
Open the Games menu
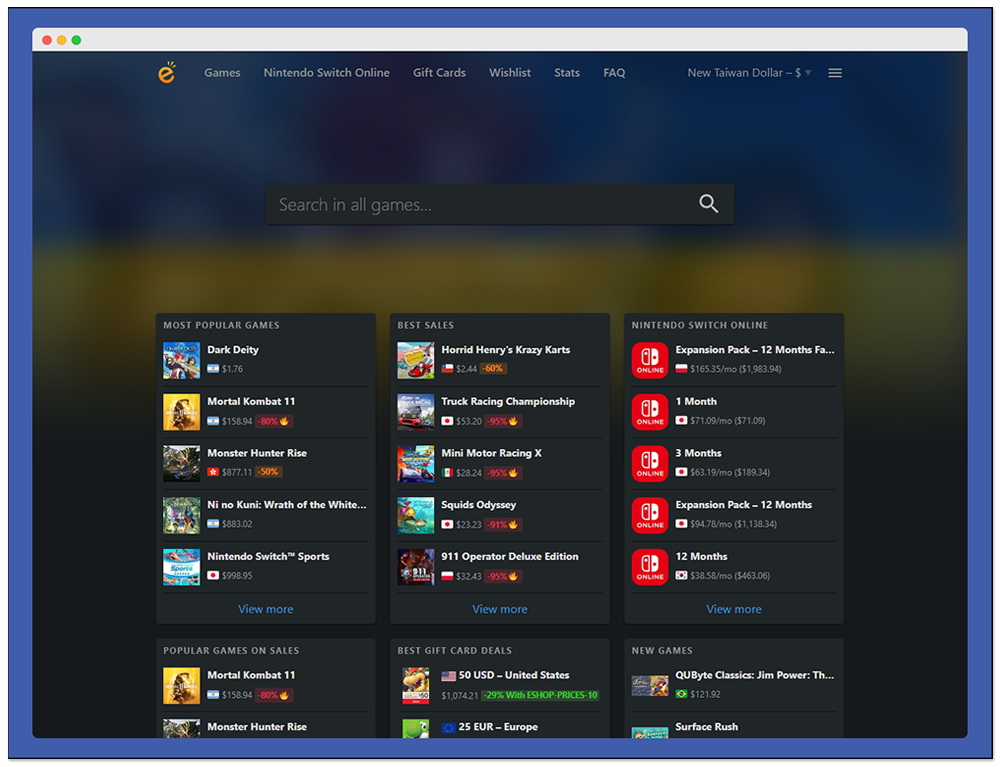(222, 73)
